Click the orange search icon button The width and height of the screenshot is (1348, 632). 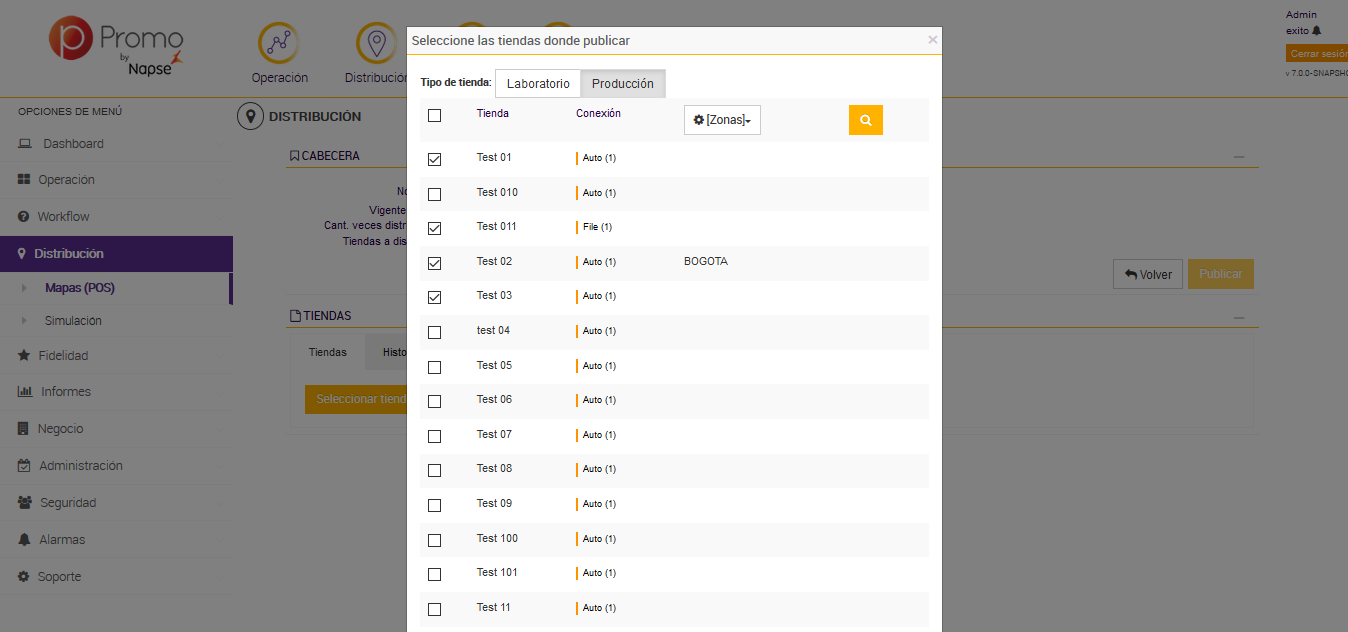click(x=865, y=120)
